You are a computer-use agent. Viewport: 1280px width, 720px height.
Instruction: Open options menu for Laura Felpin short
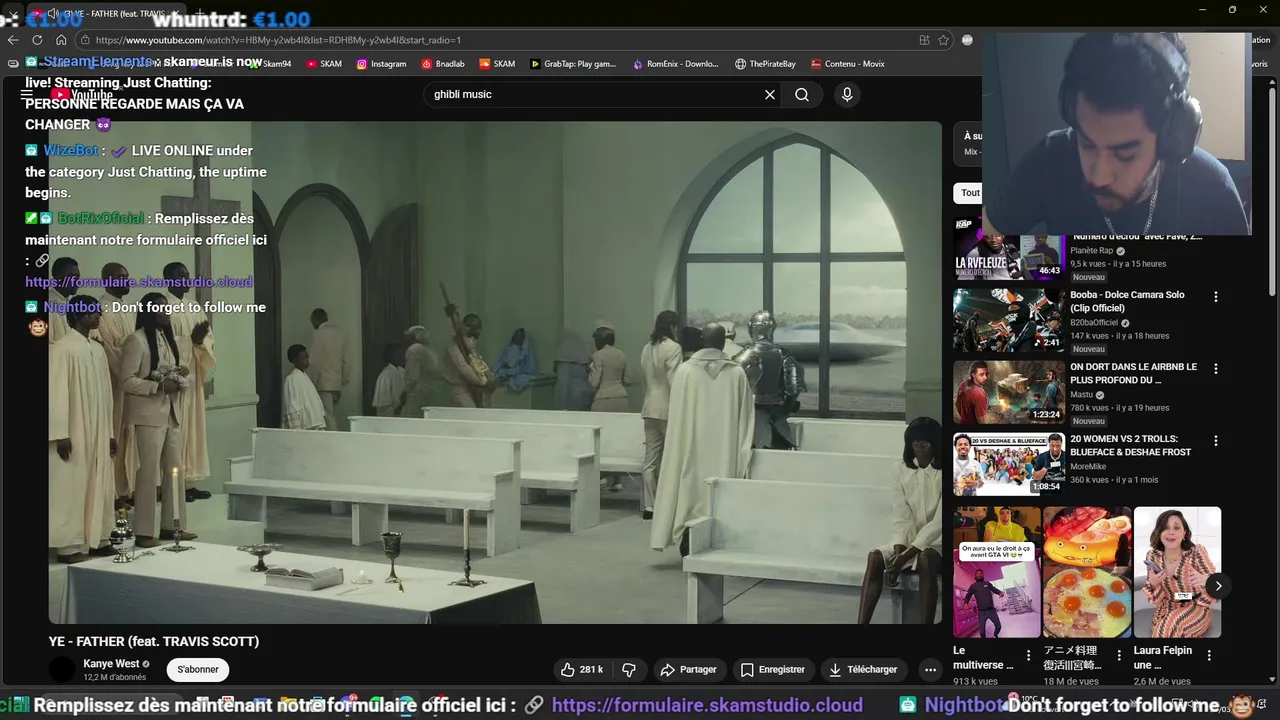pos(1209,656)
